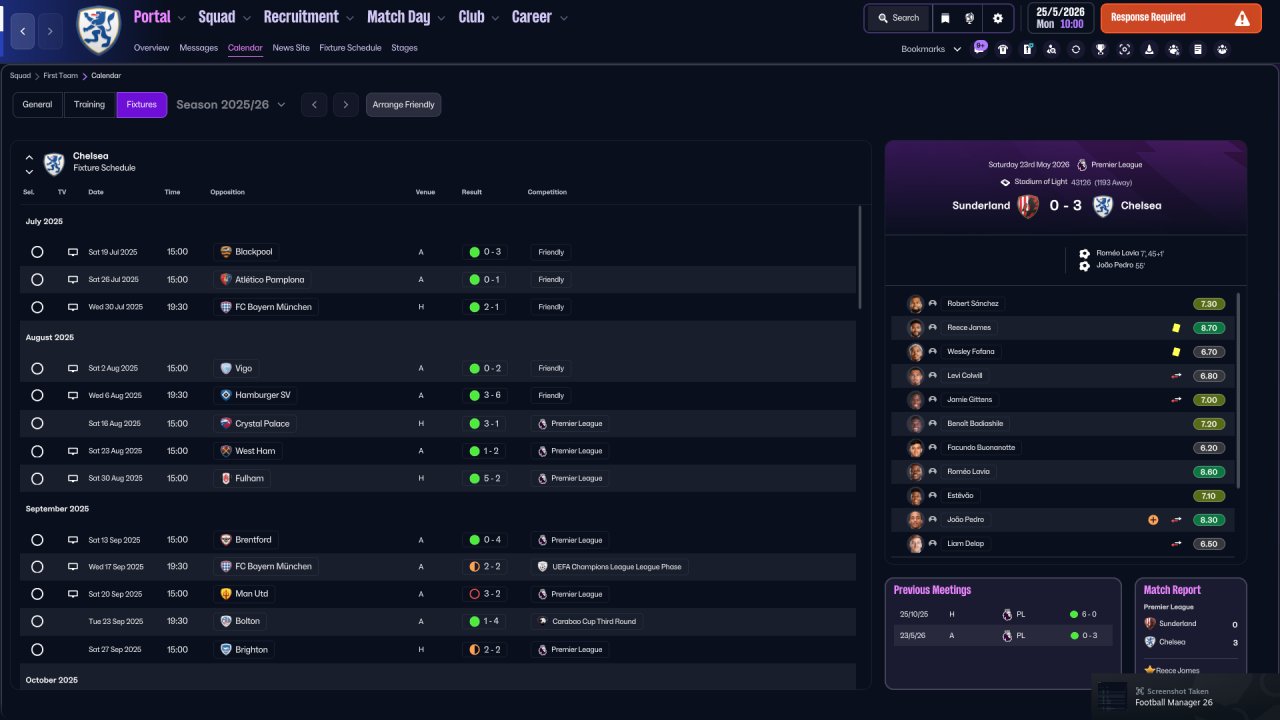The height and width of the screenshot is (720, 1280).
Task: Expand the Squad menu dropdown arrow
Action: 246,18
